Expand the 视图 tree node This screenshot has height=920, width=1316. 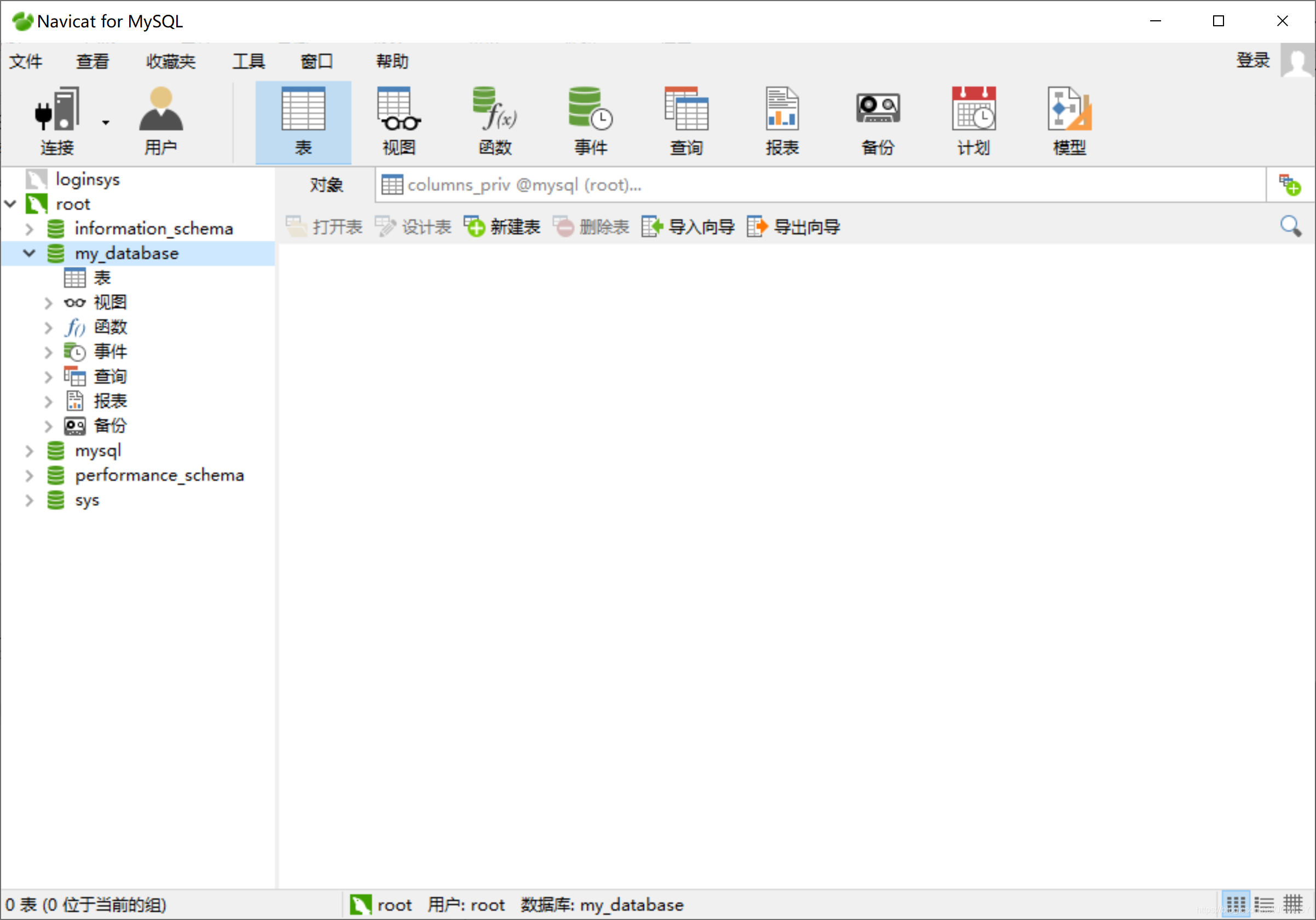[49, 303]
